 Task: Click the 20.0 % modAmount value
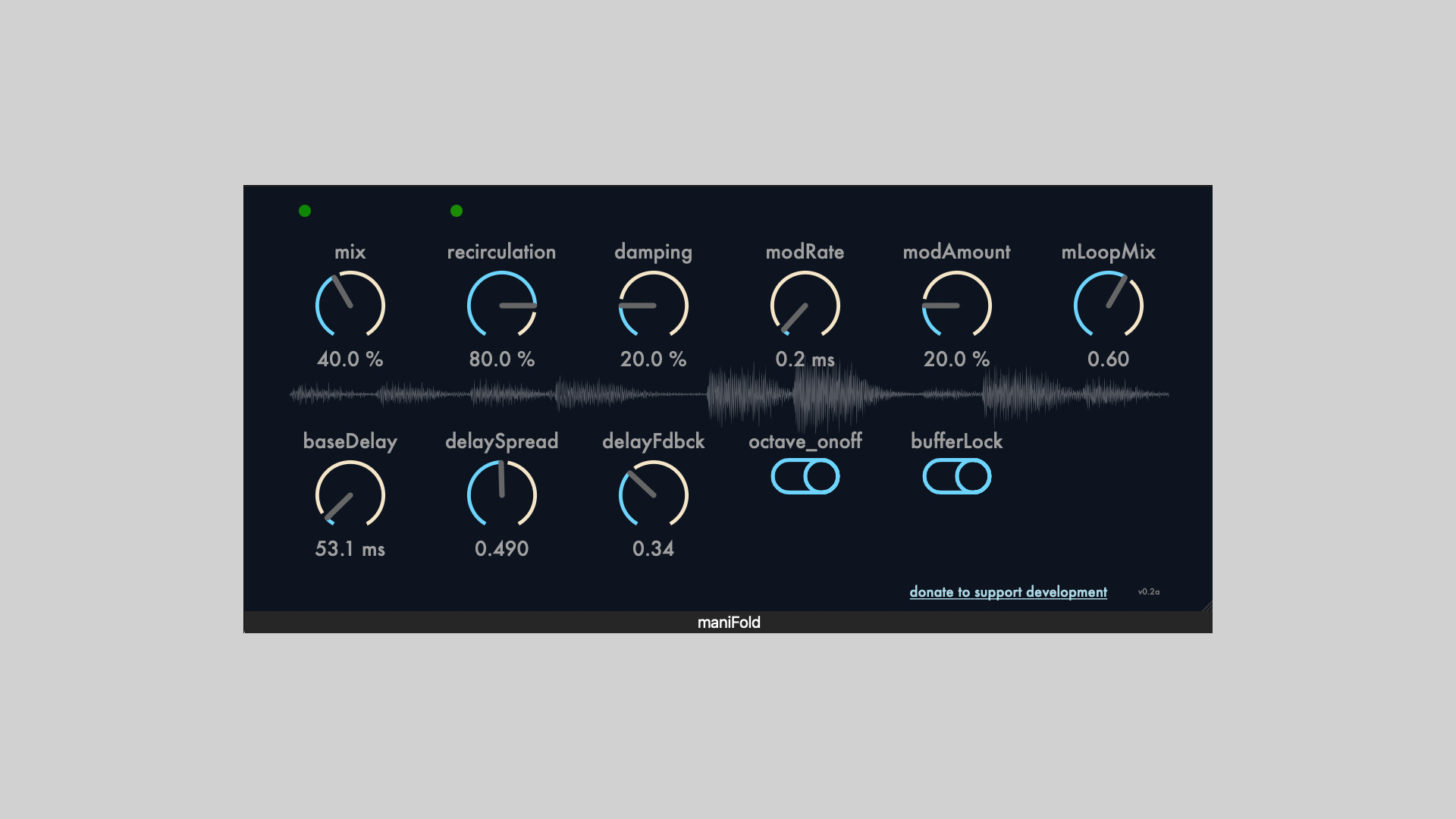[957, 359]
